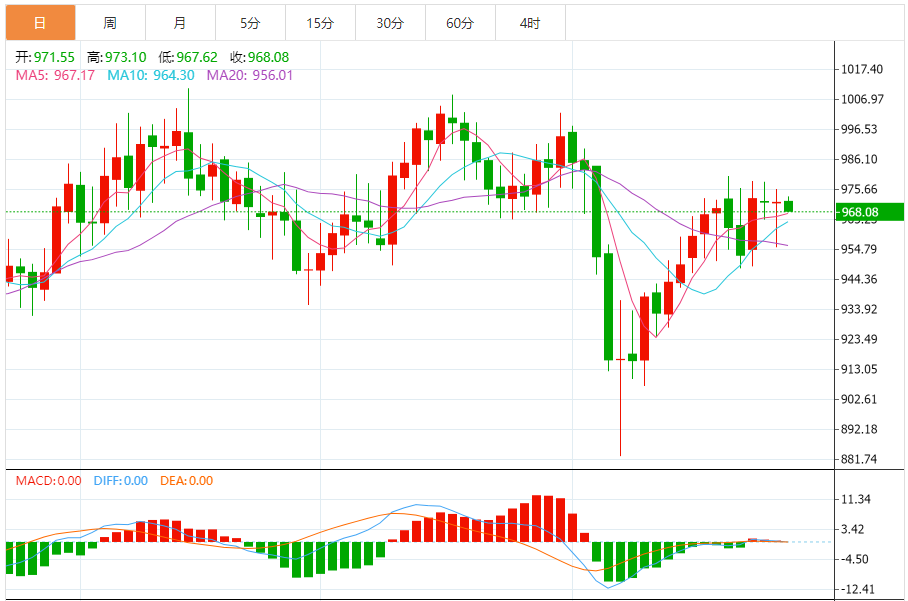The image size is (908, 601).
Task: Click the -12.41 MACD axis label
Action: coord(858,589)
